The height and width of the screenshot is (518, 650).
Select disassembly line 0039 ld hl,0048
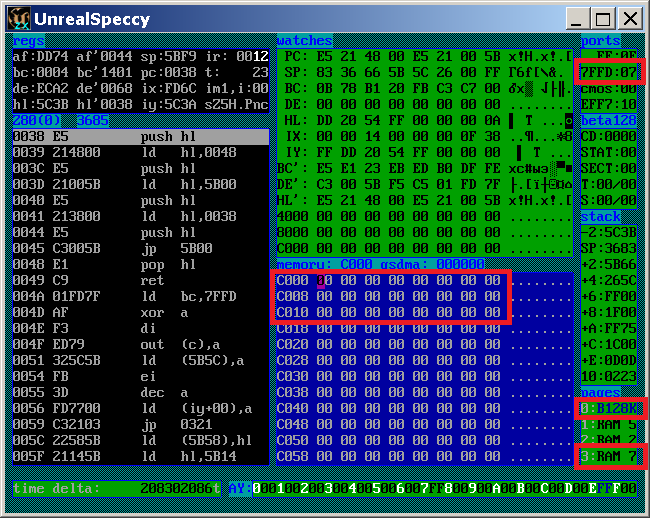(141, 152)
